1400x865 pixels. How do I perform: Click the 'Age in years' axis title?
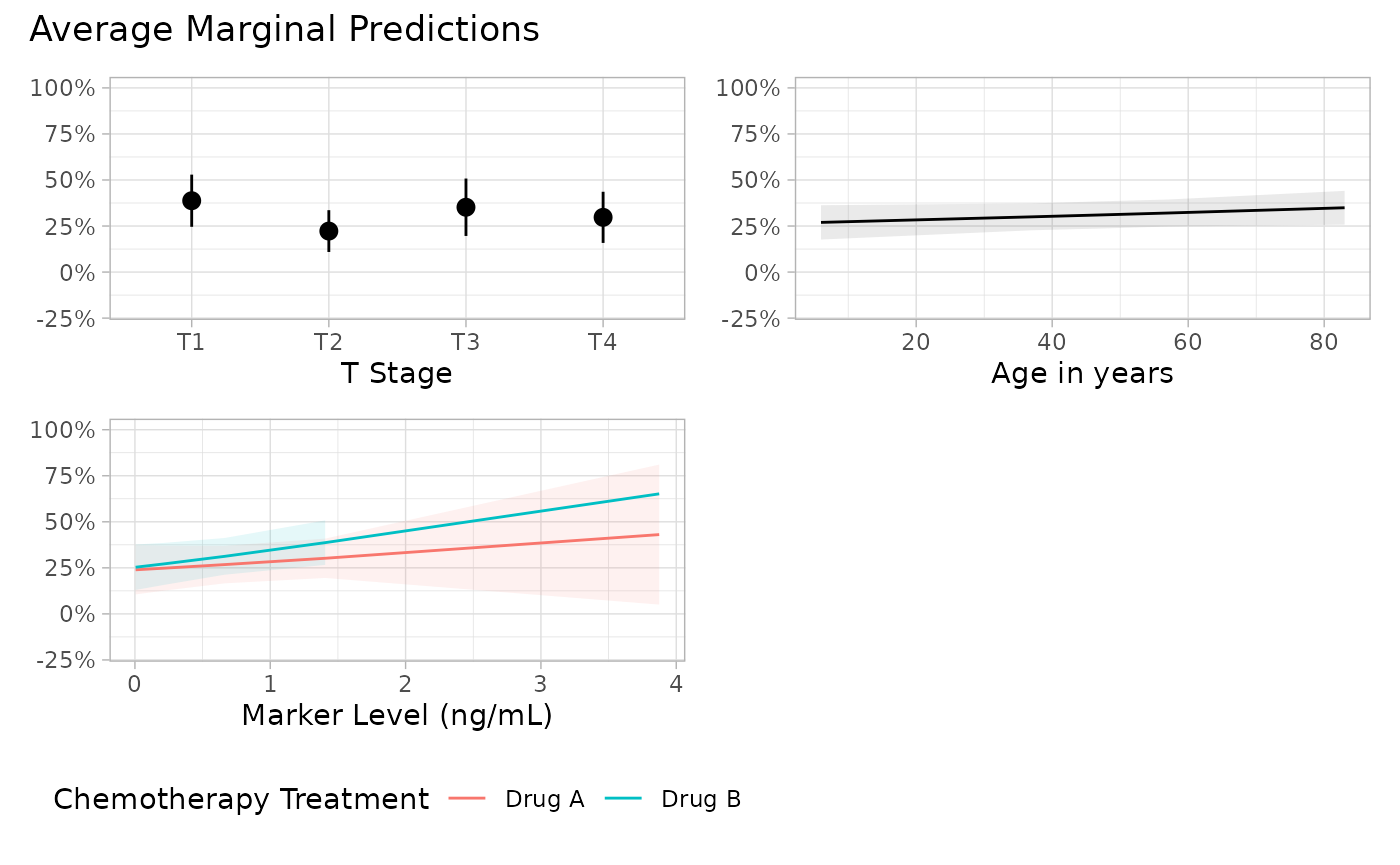click(x=1082, y=373)
